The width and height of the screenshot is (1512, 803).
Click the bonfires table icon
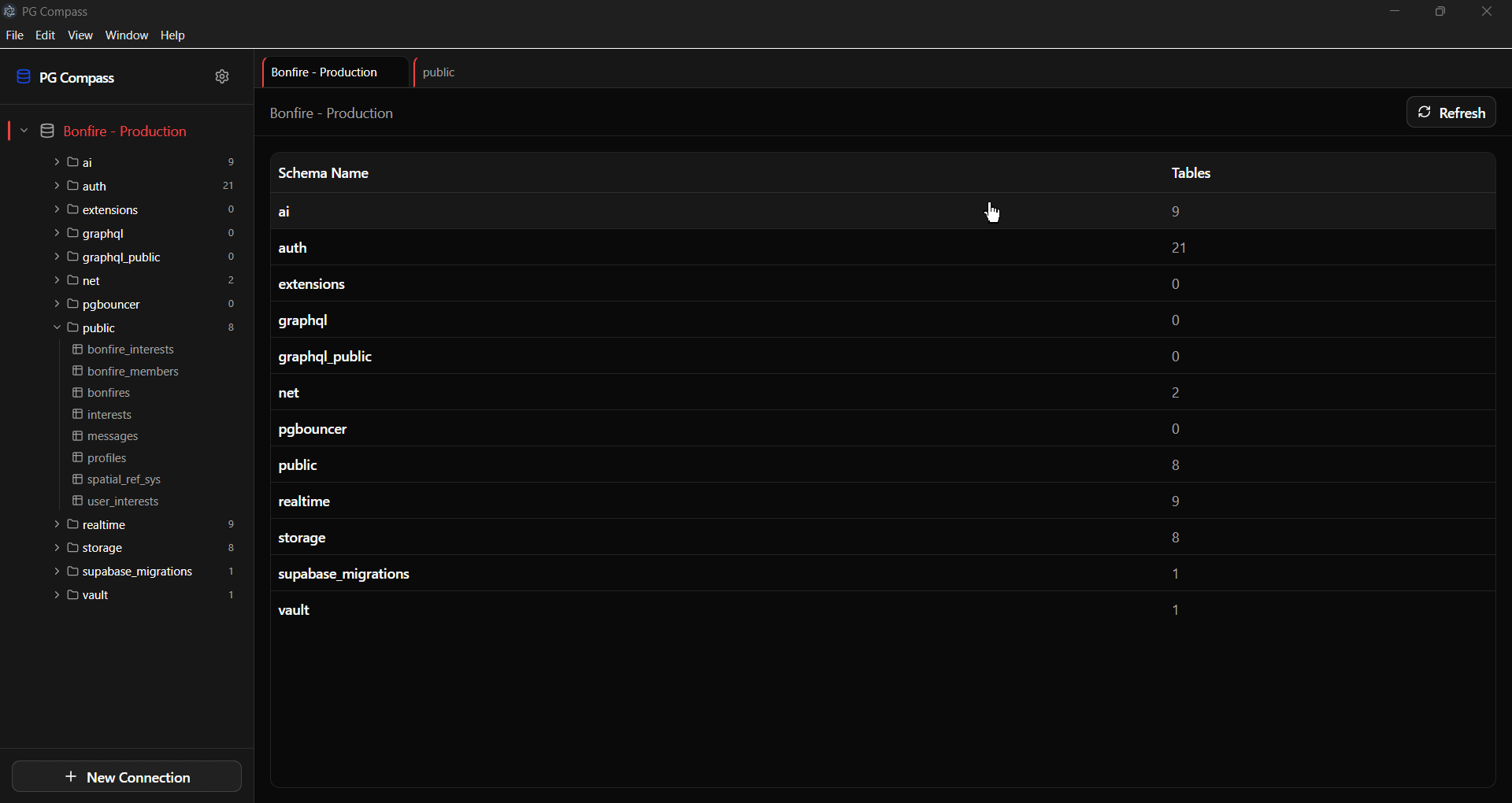point(78,392)
